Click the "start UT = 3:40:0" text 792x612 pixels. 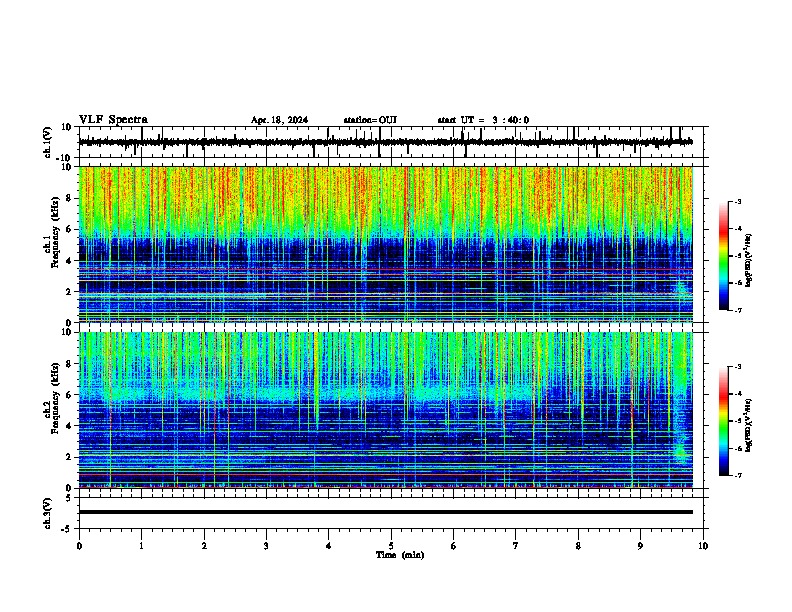(483, 120)
